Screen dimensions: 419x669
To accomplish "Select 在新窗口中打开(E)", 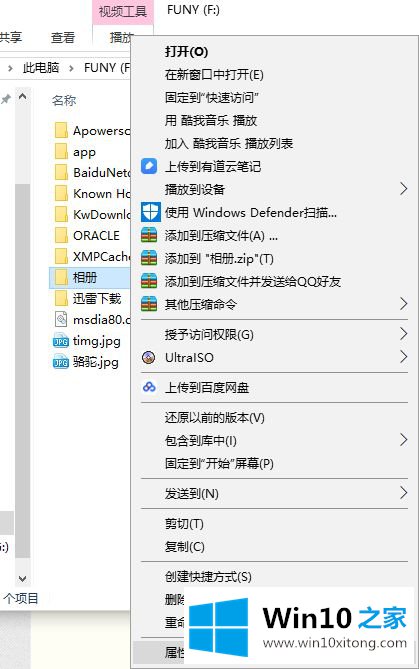I will pos(214,75).
